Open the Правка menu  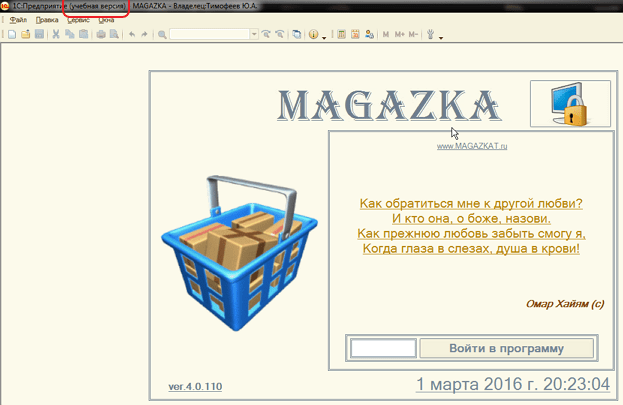coord(47,20)
